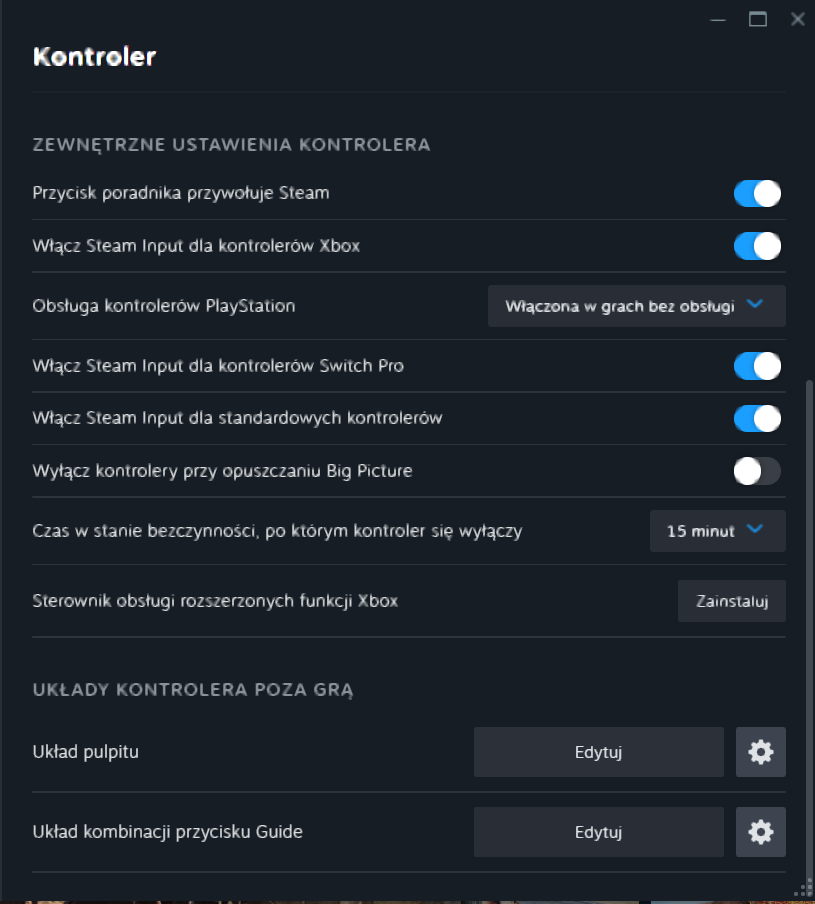Grab the resize grip in window corner
This screenshot has width=815, height=904.
[x=803, y=890]
